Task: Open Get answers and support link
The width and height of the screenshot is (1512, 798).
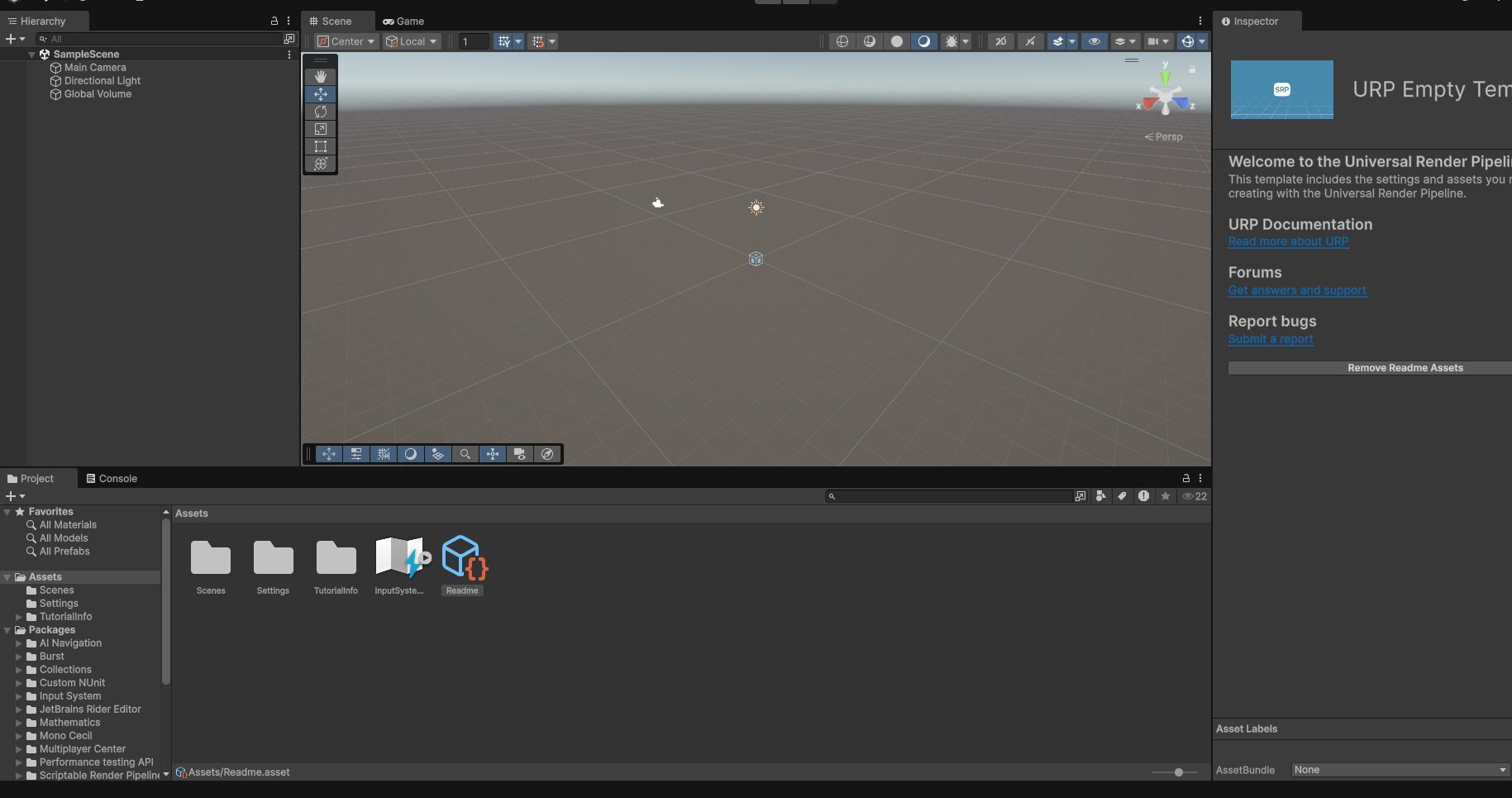Action: pos(1297,290)
